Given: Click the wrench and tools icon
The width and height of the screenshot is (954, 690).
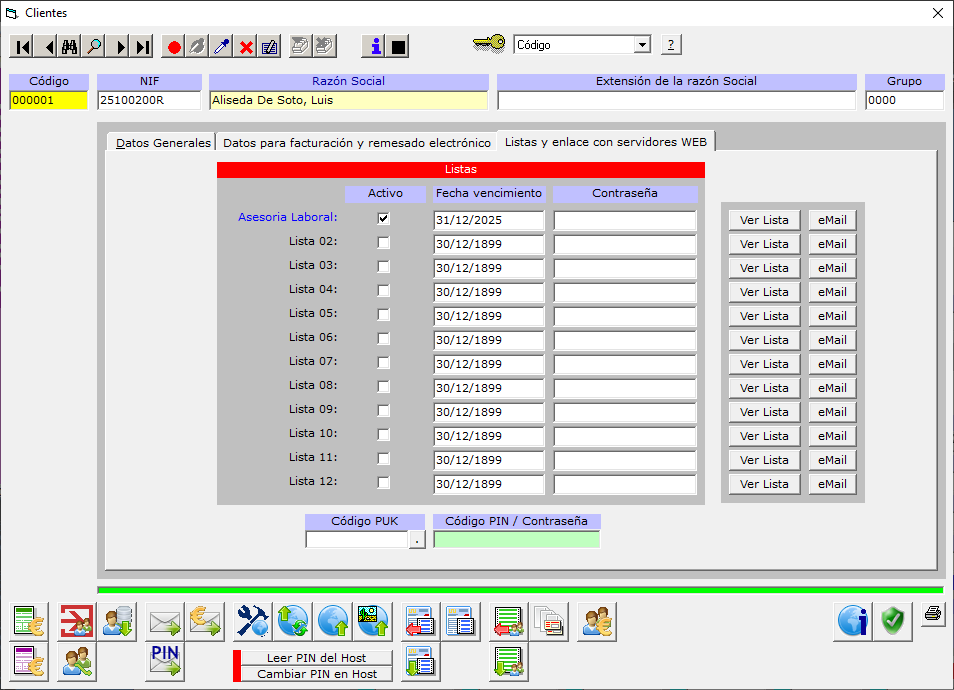Looking at the screenshot, I should 252,621.
